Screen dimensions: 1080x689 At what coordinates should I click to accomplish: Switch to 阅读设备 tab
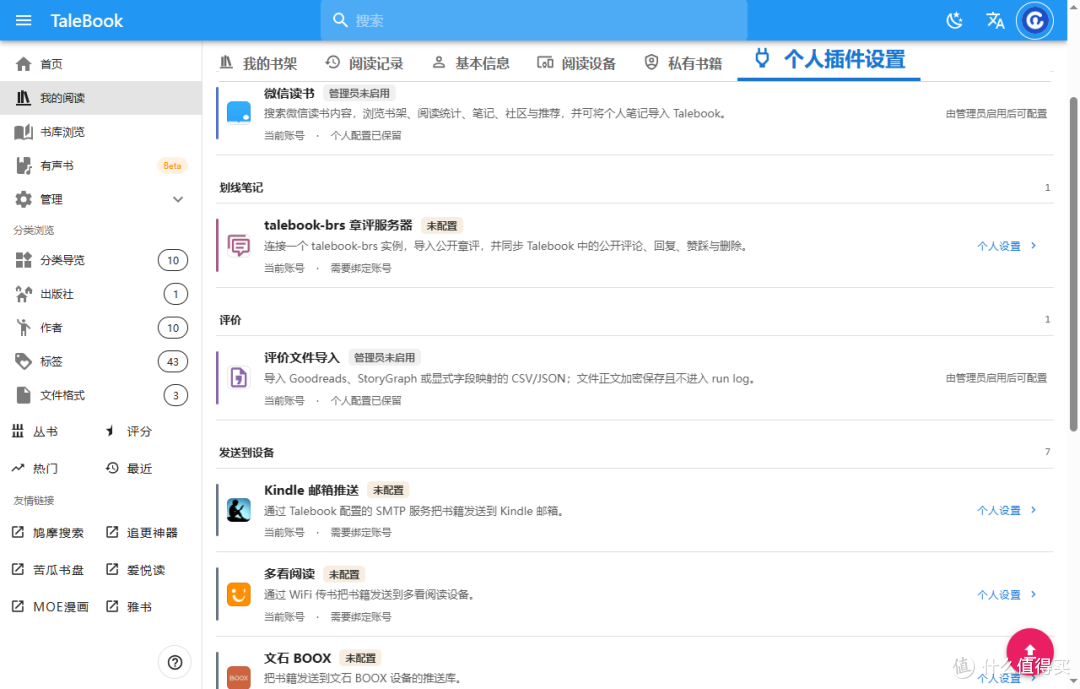577,63
